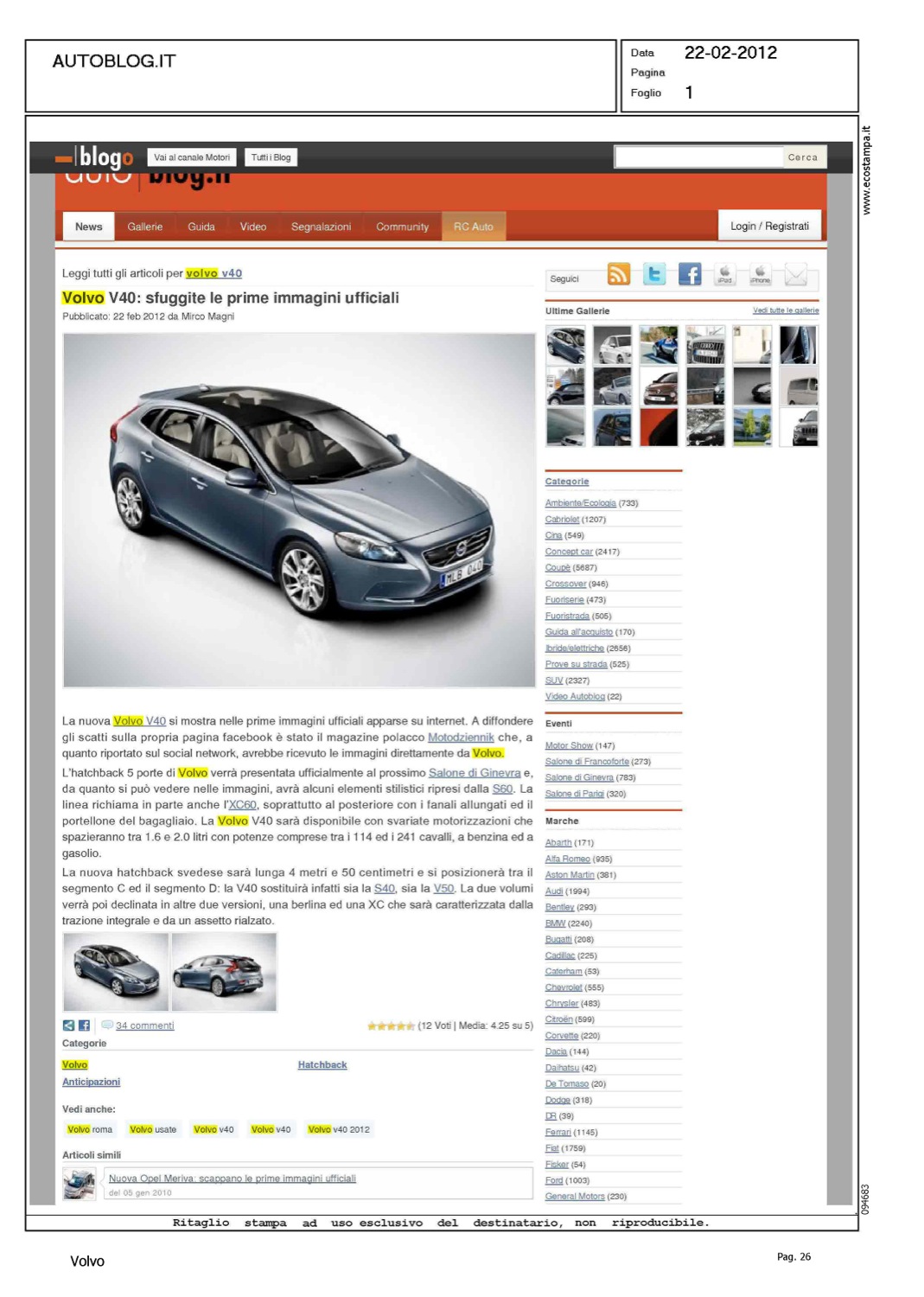
Task: Click the Facebook follow icon
Action: (690, 275)
